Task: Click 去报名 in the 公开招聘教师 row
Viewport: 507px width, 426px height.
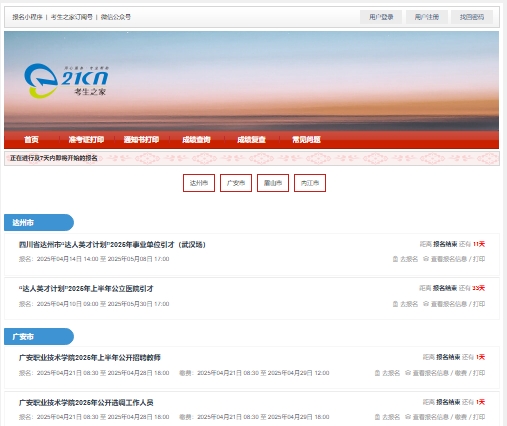Action: pyautogui.click(x=387, y=373)
